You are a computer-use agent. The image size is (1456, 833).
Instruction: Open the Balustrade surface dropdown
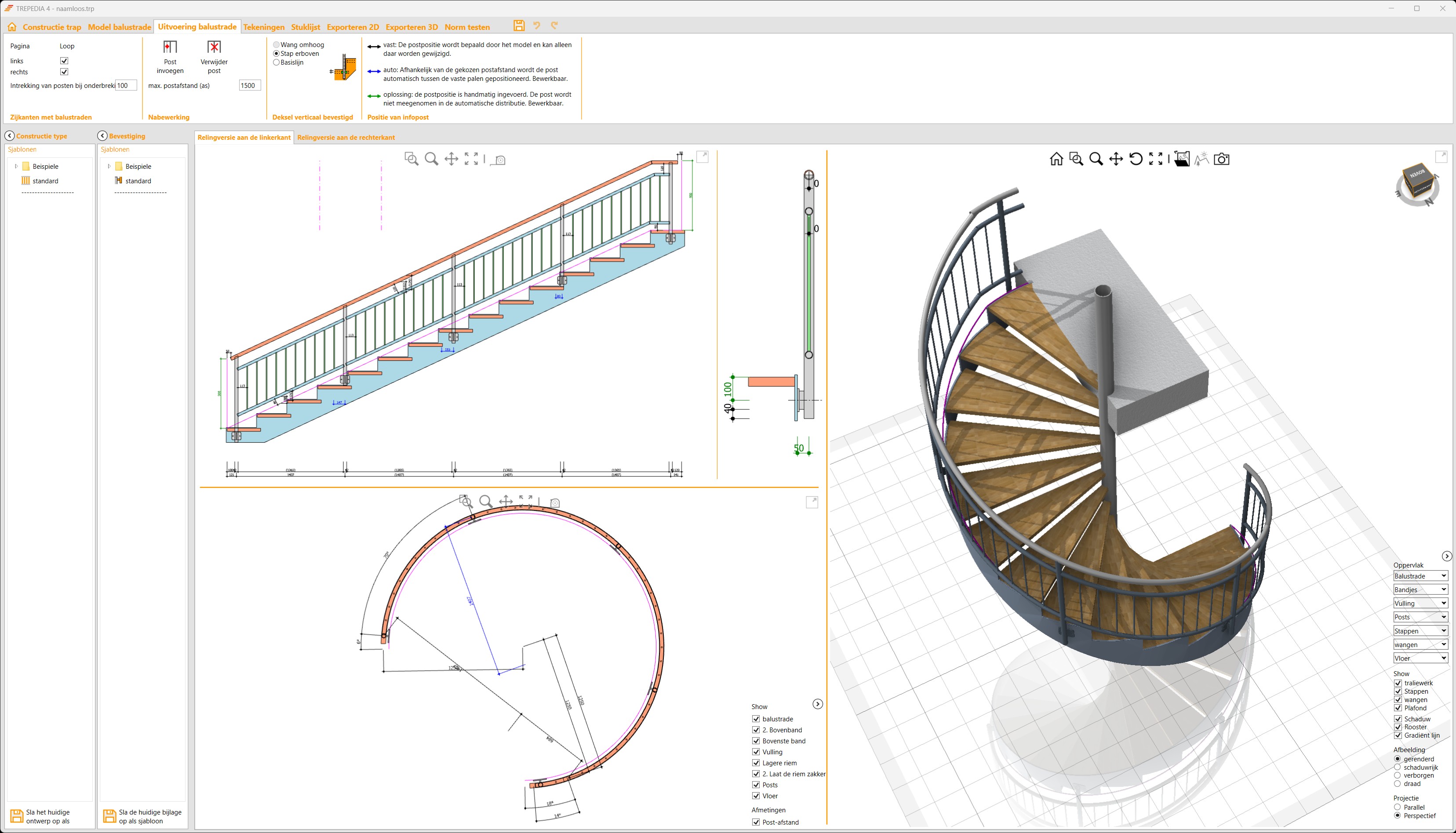1420,576
